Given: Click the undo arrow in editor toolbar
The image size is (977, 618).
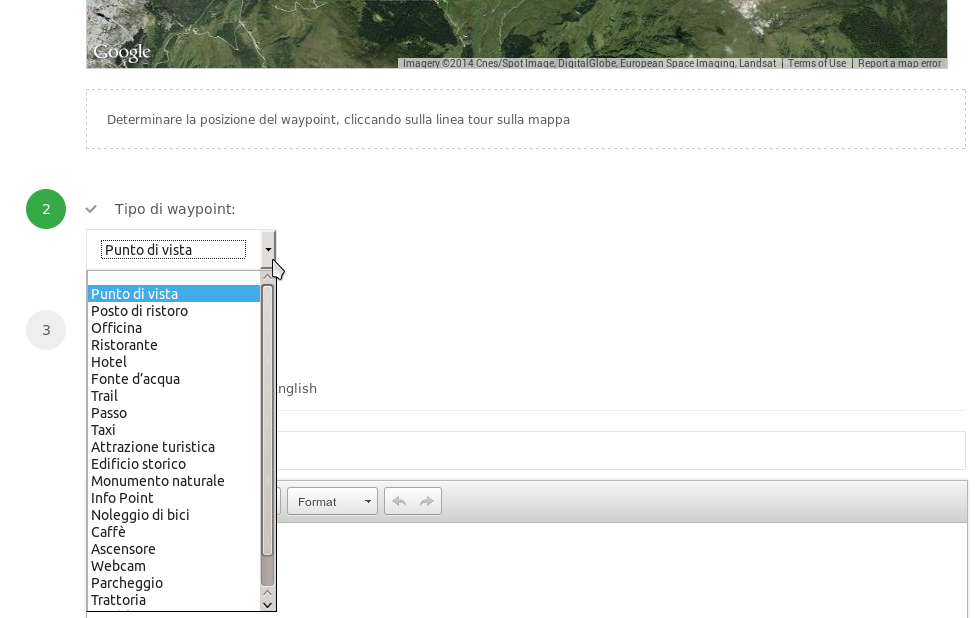Looking at the screenshot, I should (x=399, y=501).
